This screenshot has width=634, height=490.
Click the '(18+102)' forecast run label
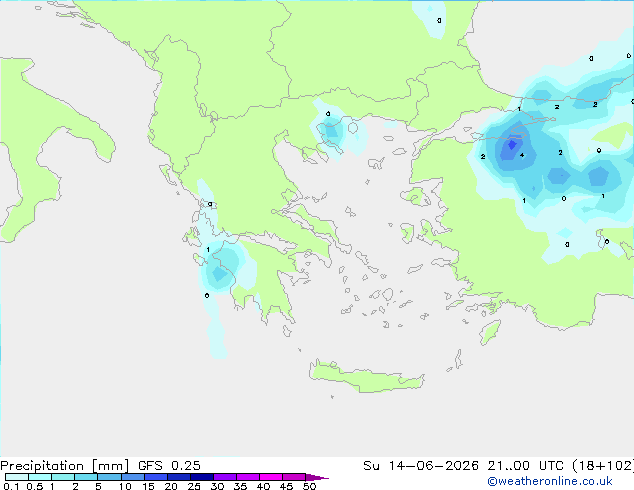(x=603, y=466)
